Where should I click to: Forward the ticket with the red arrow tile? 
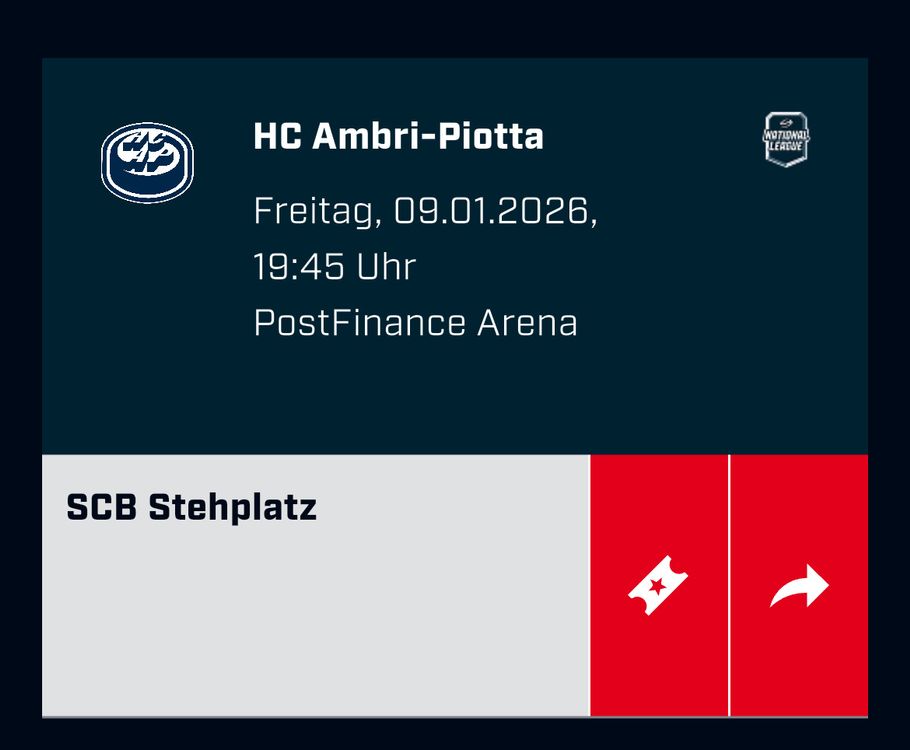[x=799, y=585]
